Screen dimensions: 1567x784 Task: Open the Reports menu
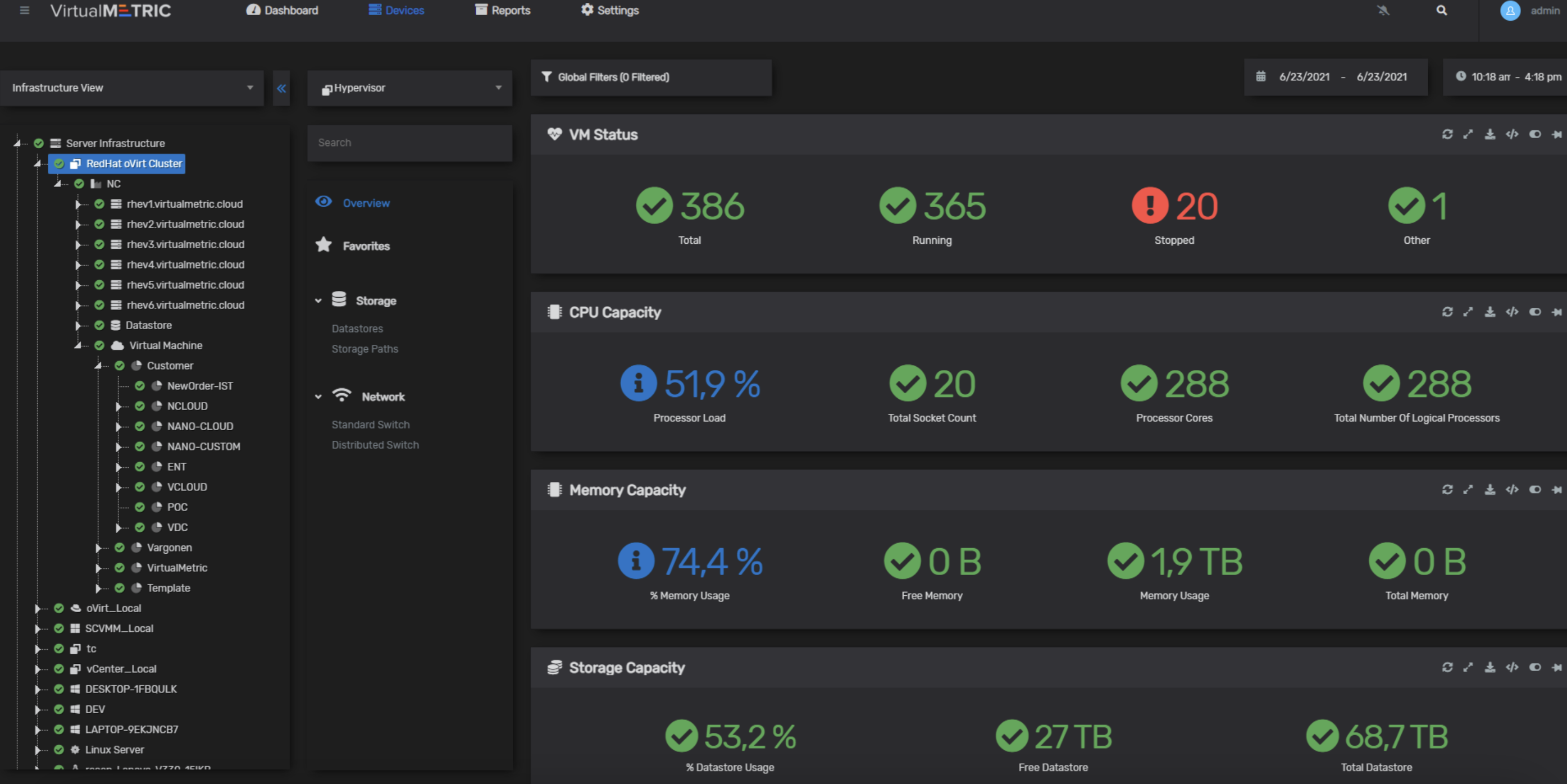tap(503, 10)
